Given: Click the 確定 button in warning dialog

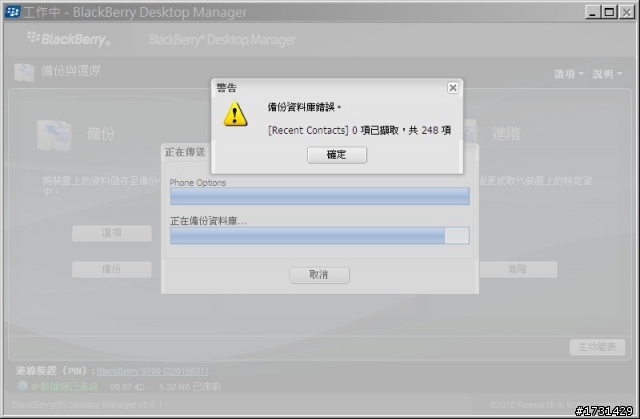Looking at the screenshot, I should click(337, 155).
